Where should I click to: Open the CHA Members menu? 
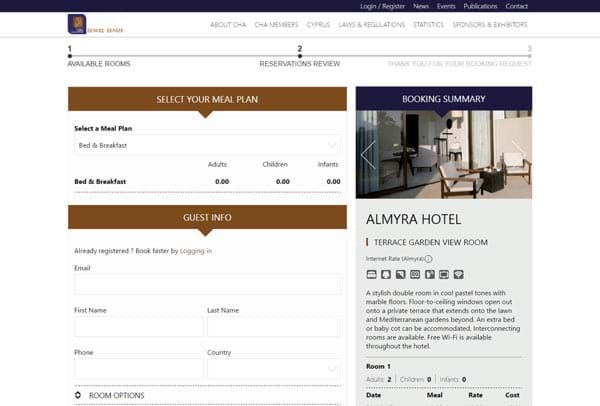point(276,25)
